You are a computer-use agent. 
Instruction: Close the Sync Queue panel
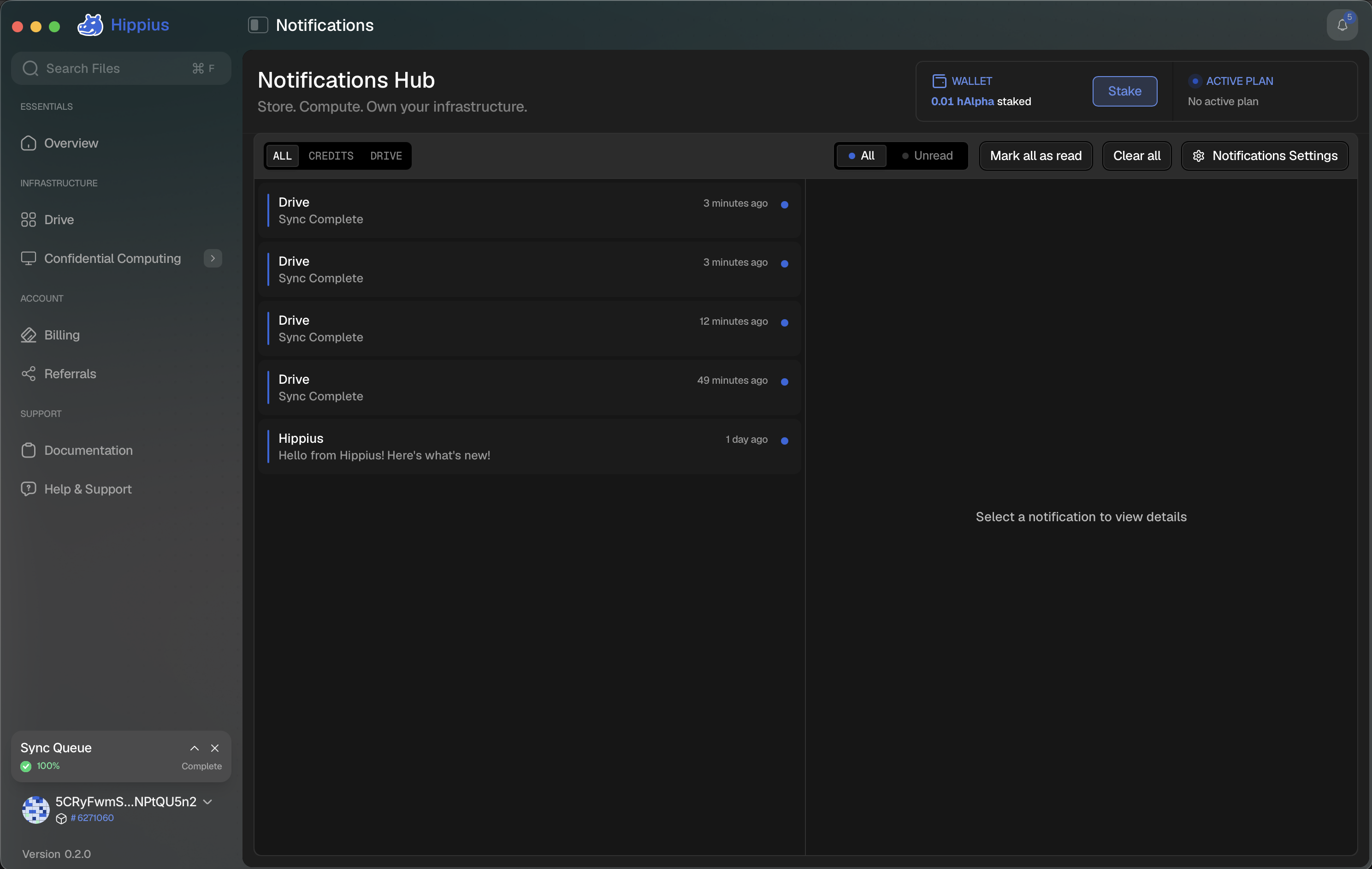(215, 748)
